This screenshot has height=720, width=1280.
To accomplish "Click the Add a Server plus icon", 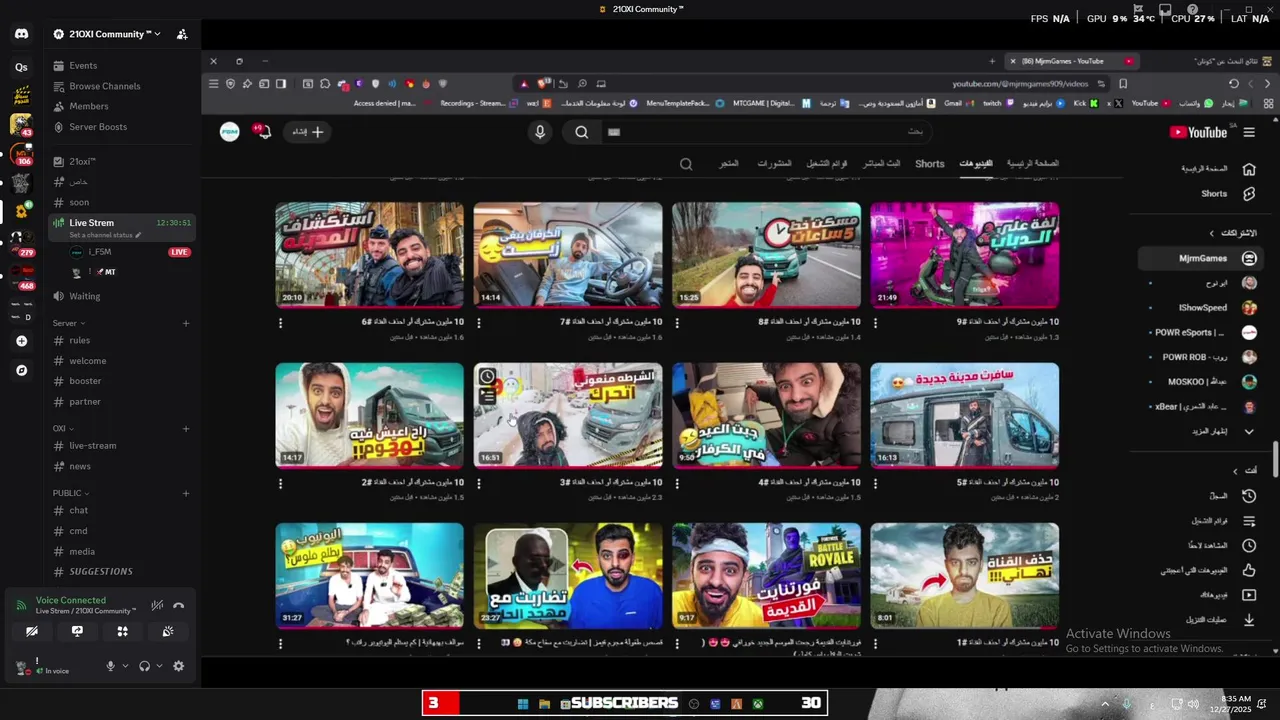I will pos(21,341).
